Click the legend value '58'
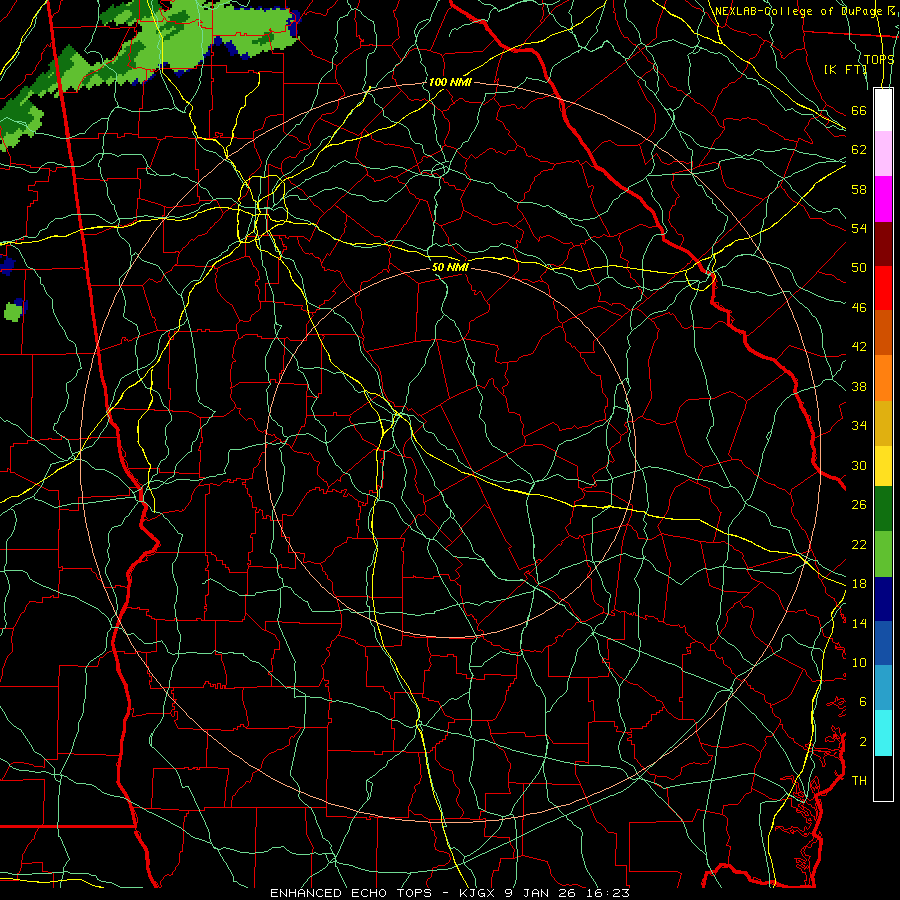 coord(859,189)
